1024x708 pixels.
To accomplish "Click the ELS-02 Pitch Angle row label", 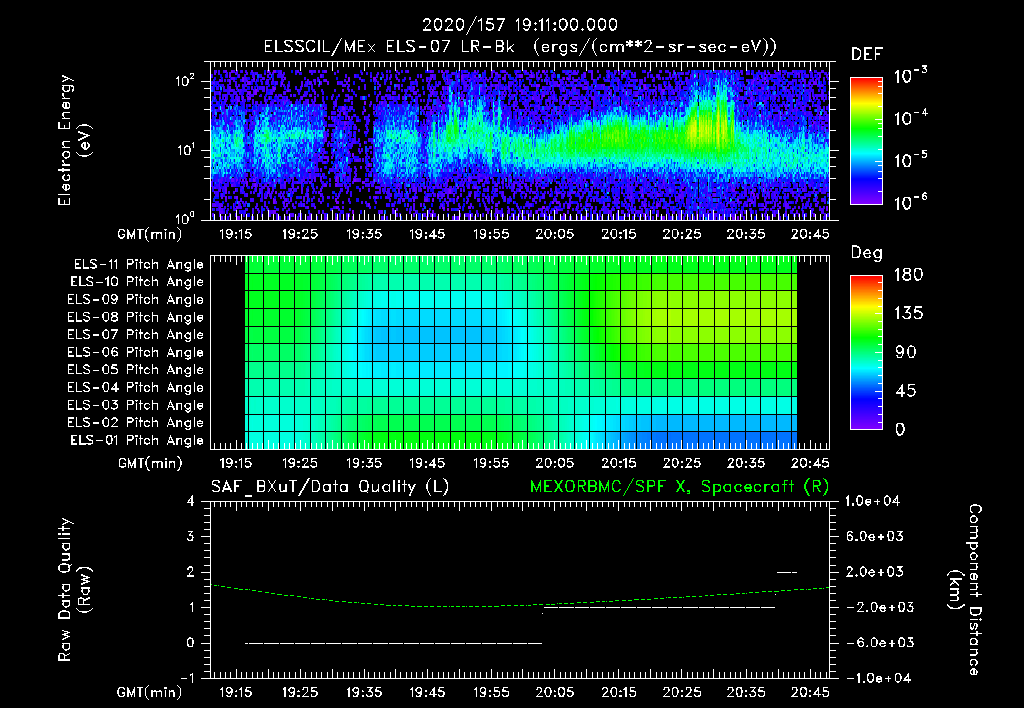I will point(136,423).
